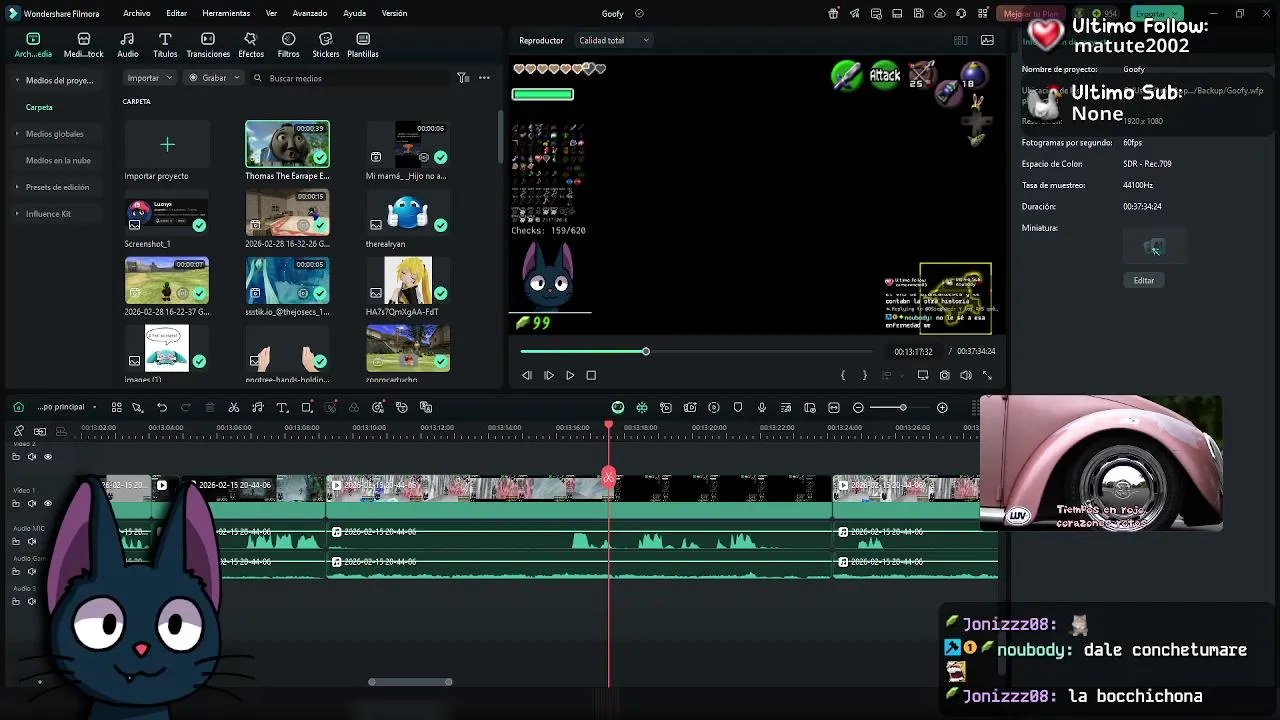The width and height of the screenshot is (1280, 720).
Task: Open the Avanzado menu
Action: [x=310, y=13]
